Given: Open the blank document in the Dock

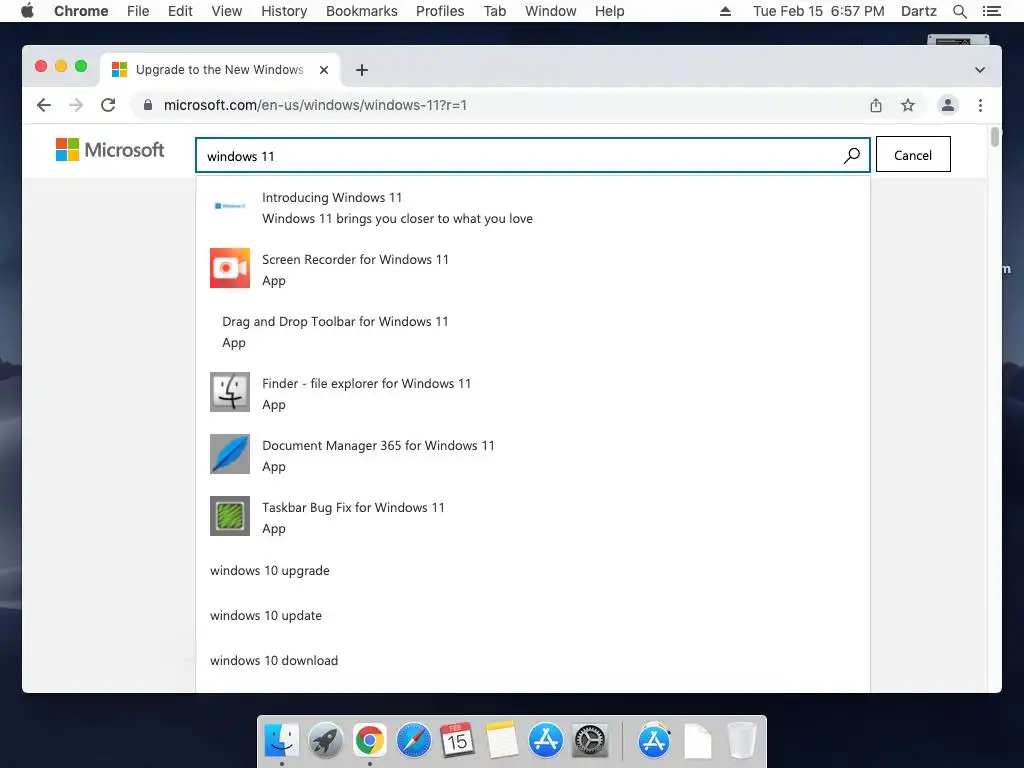Looking at the screenshot, I should coord(697,741).
